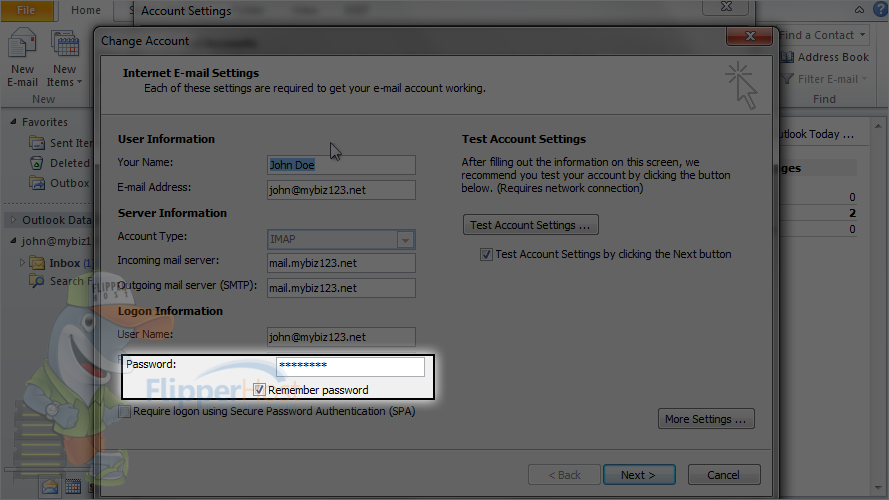This screenshot has height=500, width=889.
Task: Open the Address Book icon
Action: tap(787, 57)
